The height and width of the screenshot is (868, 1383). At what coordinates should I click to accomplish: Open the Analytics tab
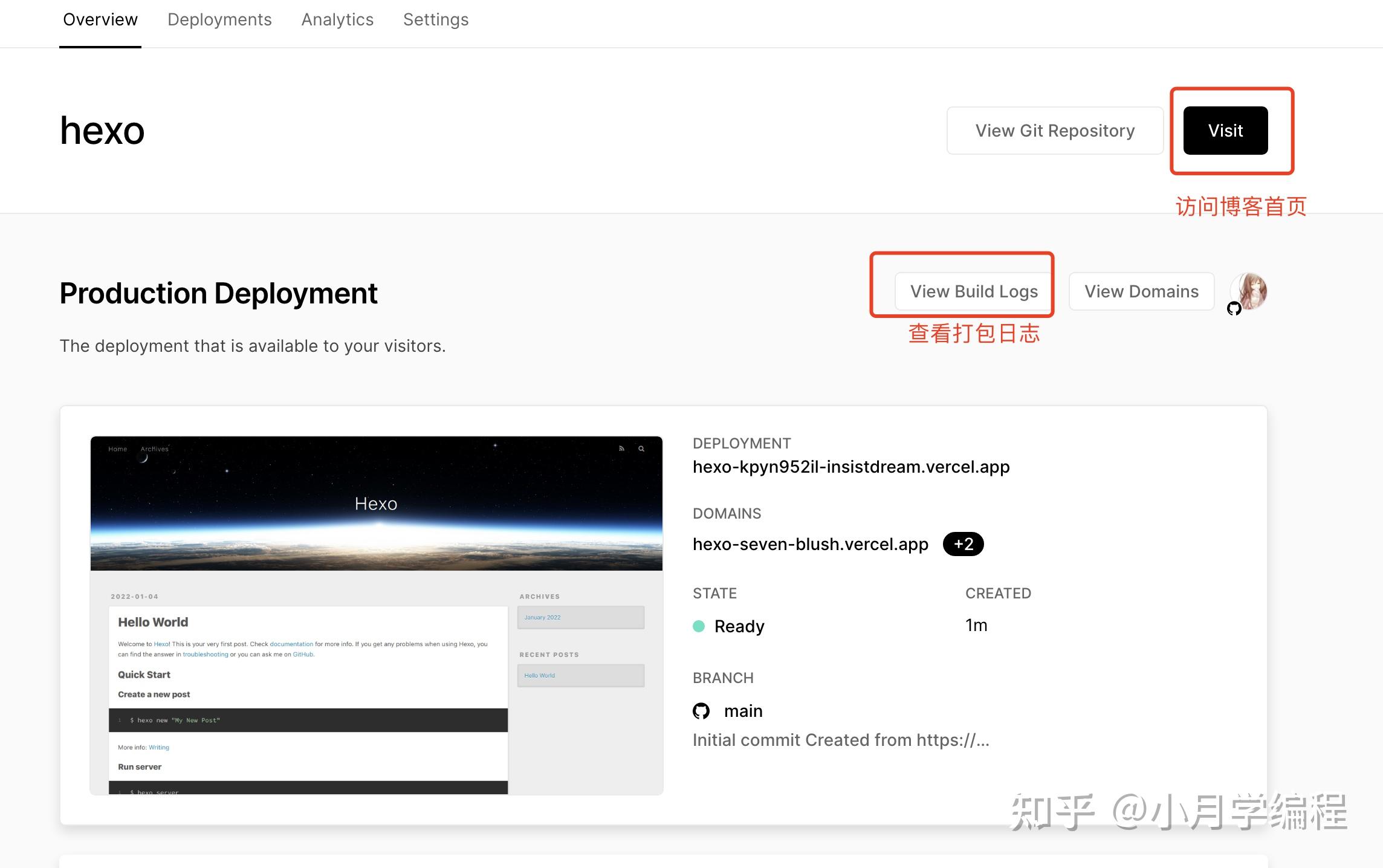[337, 20]
